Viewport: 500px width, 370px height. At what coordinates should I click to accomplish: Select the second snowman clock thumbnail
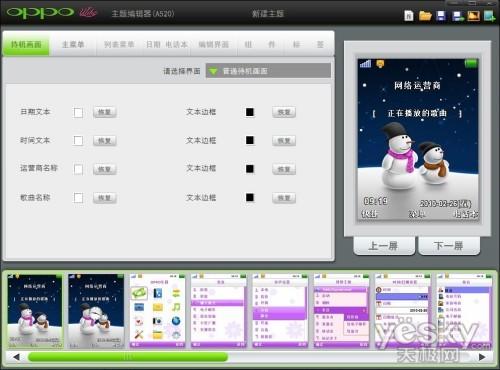[x=96, y=311]
